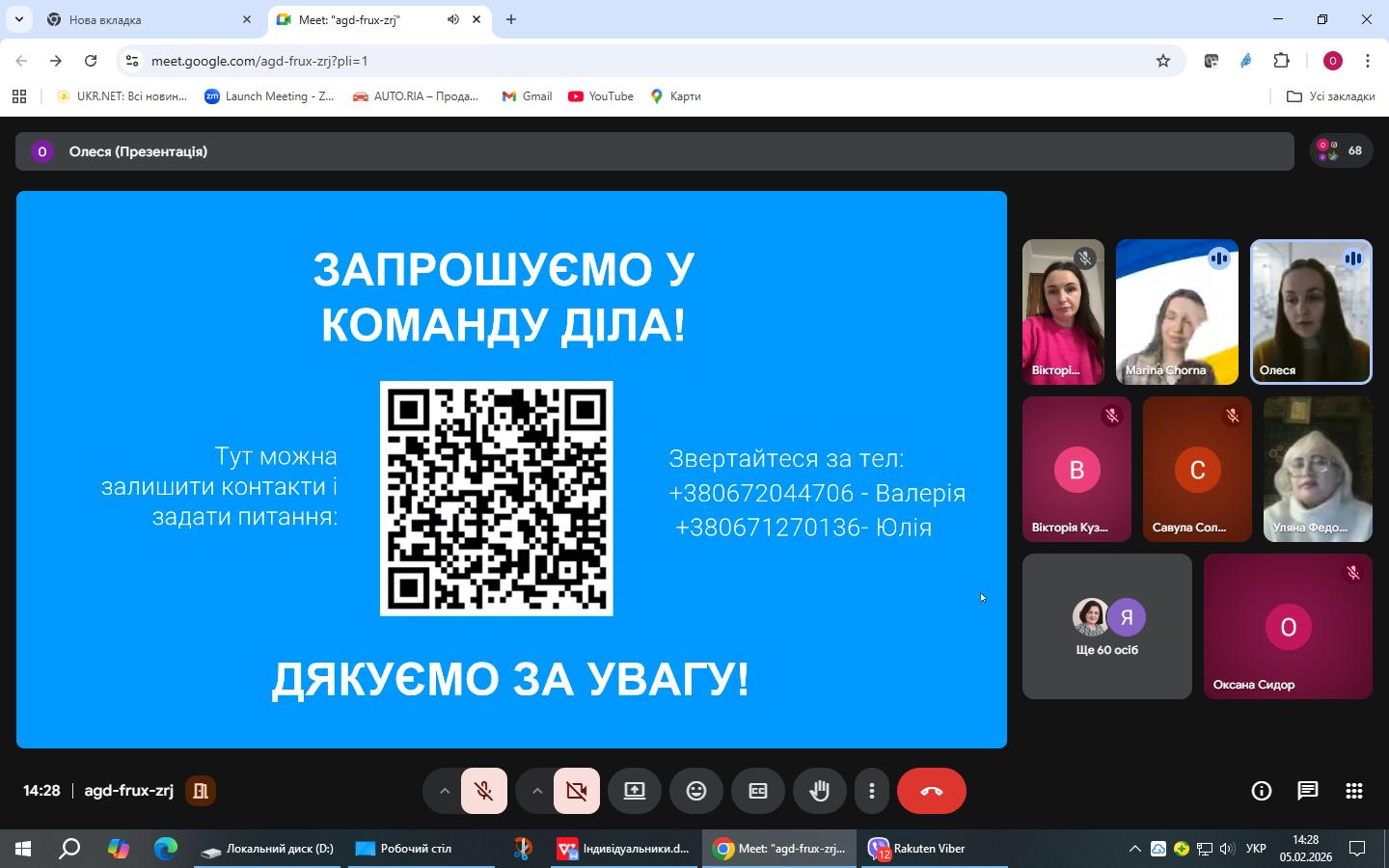Raise hand in the meeting
This screenshot has height=868, width=1389.
pyautogui.click(x=819, y=791)
